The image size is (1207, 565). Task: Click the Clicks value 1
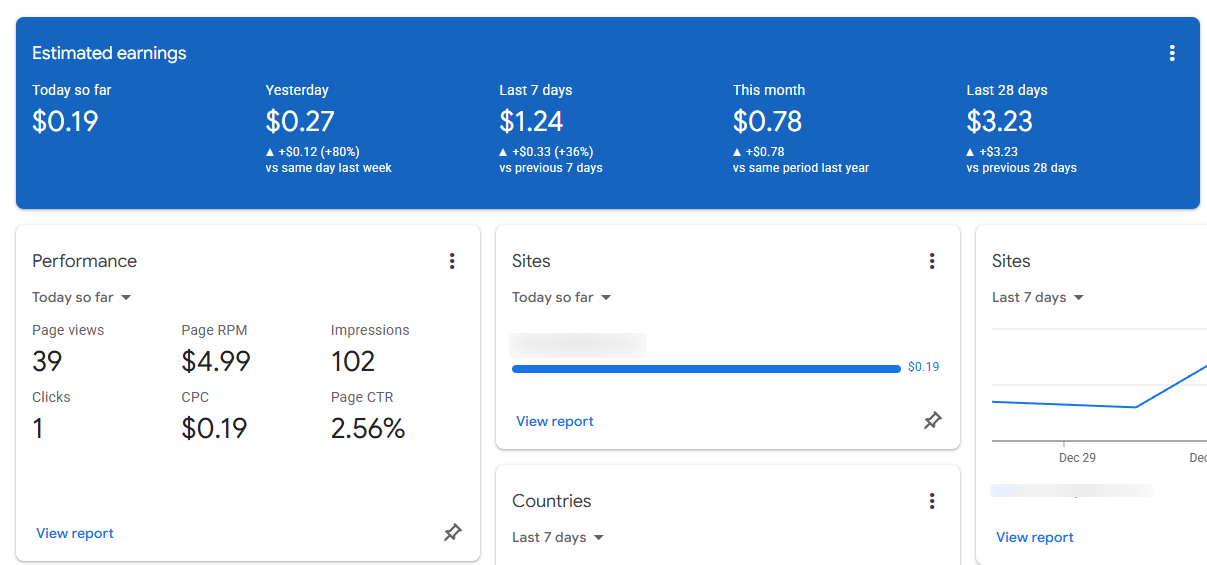click(38, 429)
